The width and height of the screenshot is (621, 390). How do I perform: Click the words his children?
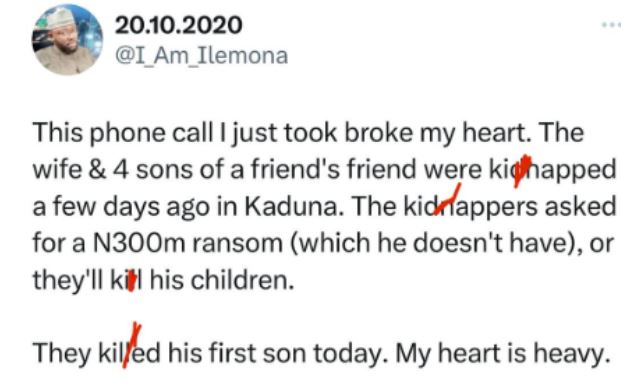pos(222,280)
